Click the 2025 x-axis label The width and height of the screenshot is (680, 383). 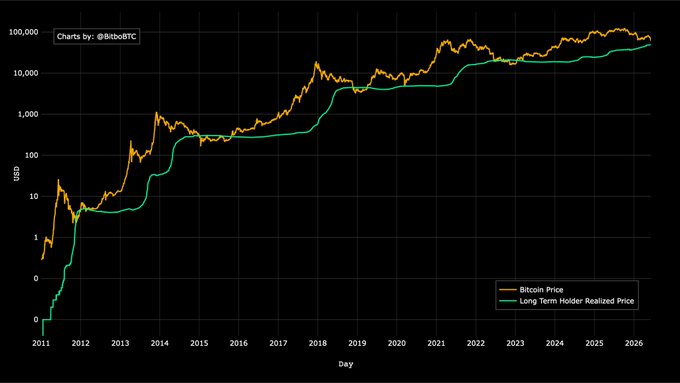pos(595,344)
